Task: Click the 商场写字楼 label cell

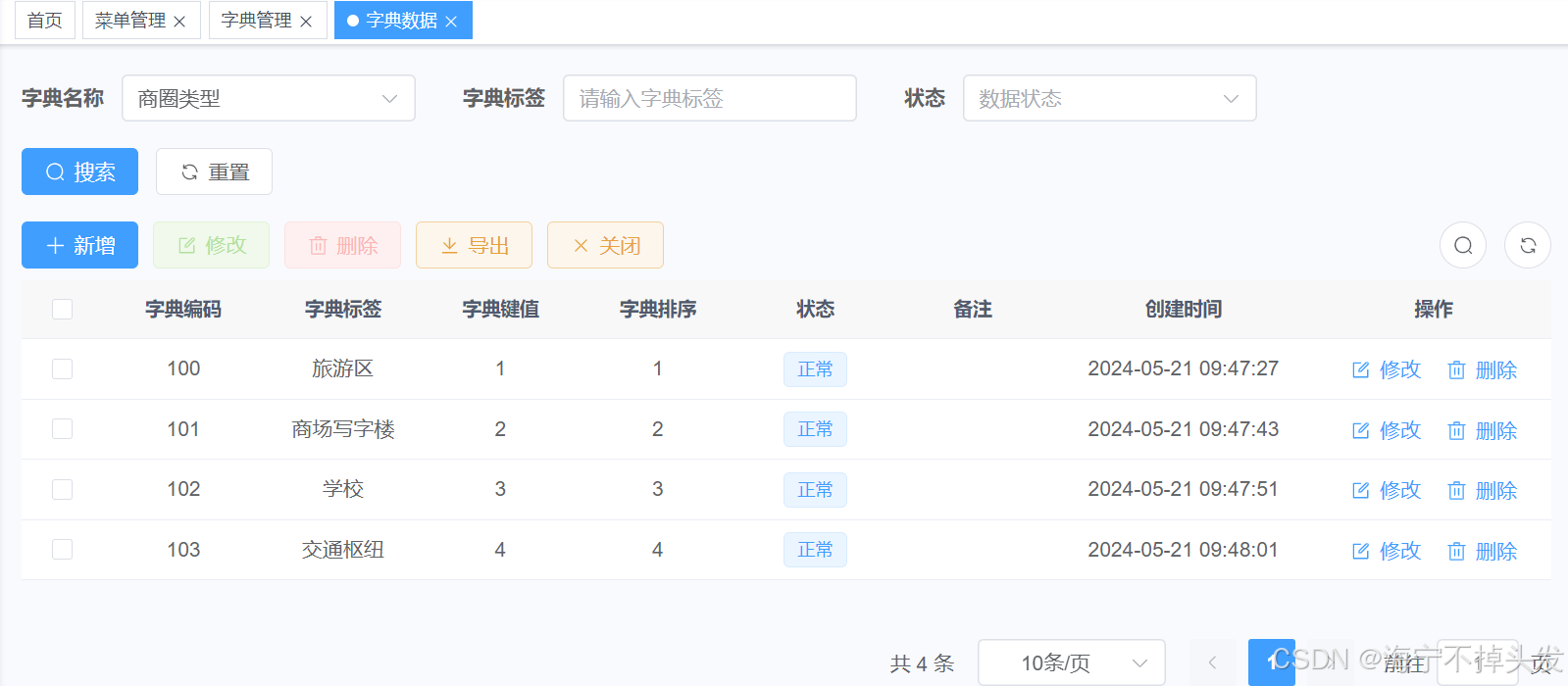Action: (342, 429)
